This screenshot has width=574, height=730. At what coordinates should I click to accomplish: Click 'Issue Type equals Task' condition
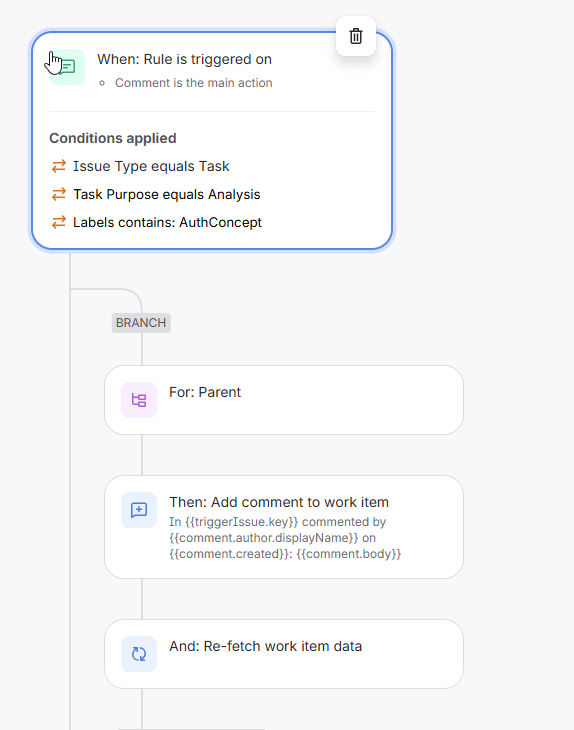pos(151,166)
